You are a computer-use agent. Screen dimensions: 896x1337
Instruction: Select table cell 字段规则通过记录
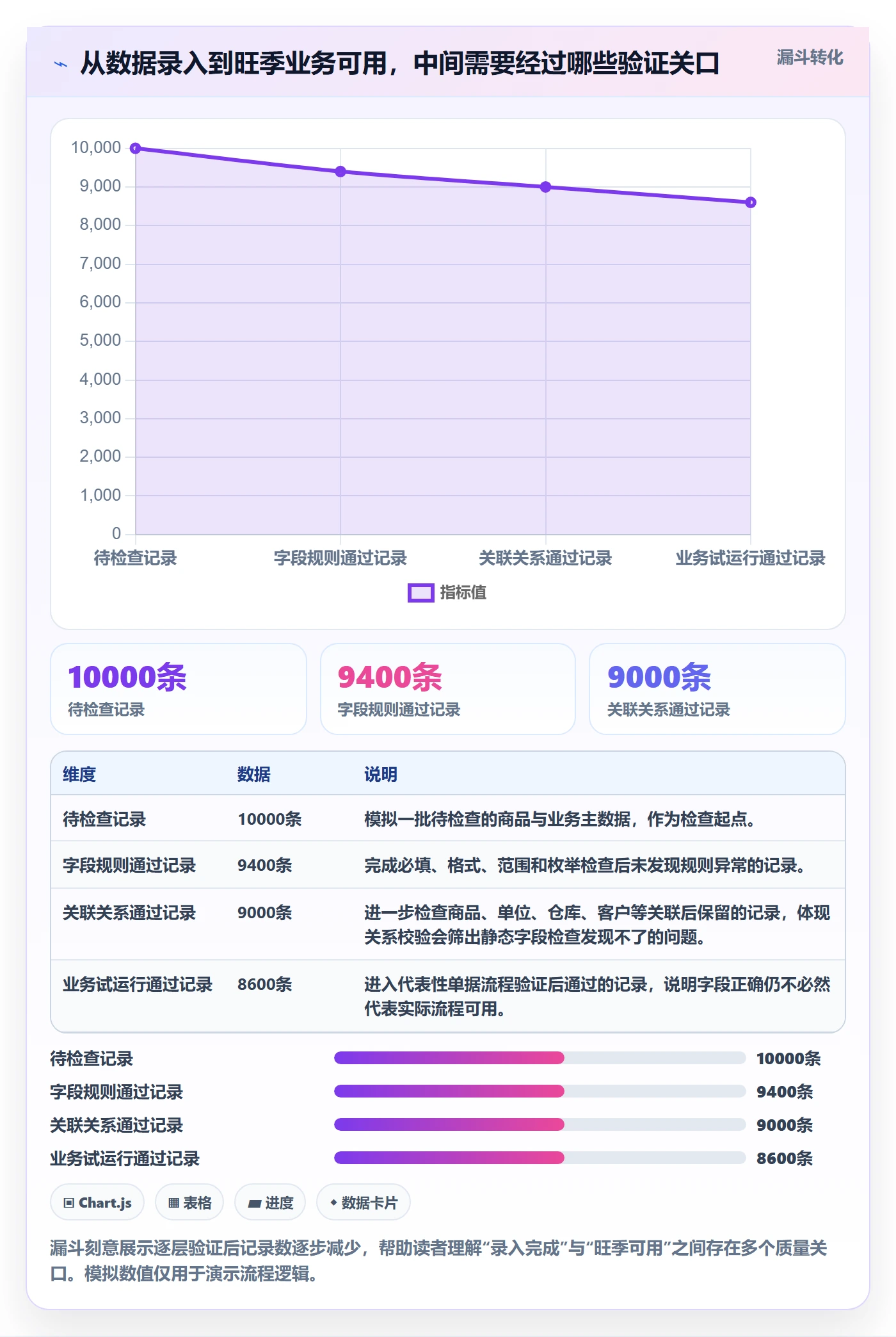point(129,865)
